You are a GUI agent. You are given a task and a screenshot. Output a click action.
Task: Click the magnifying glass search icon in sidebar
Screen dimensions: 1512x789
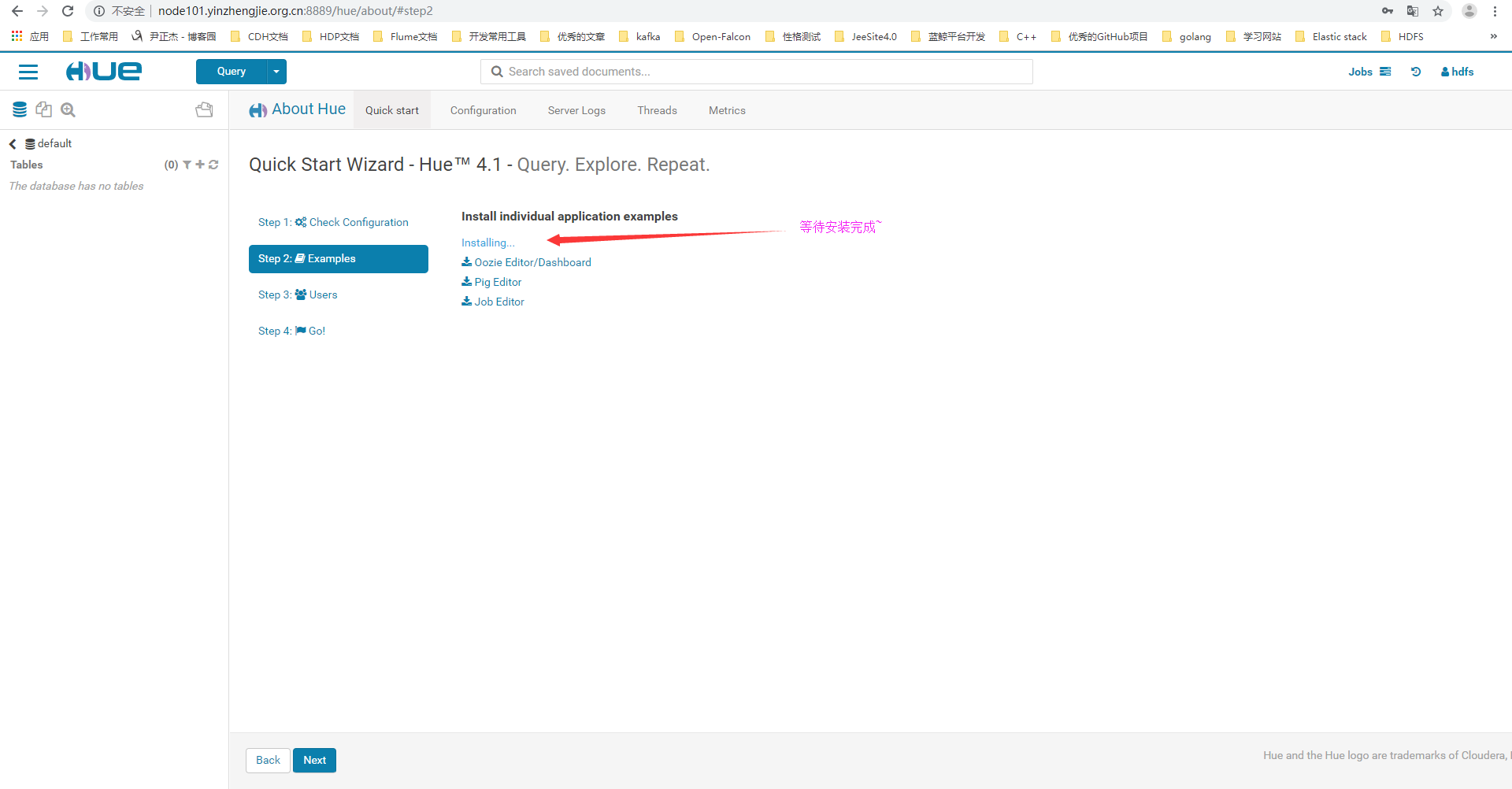68,109
